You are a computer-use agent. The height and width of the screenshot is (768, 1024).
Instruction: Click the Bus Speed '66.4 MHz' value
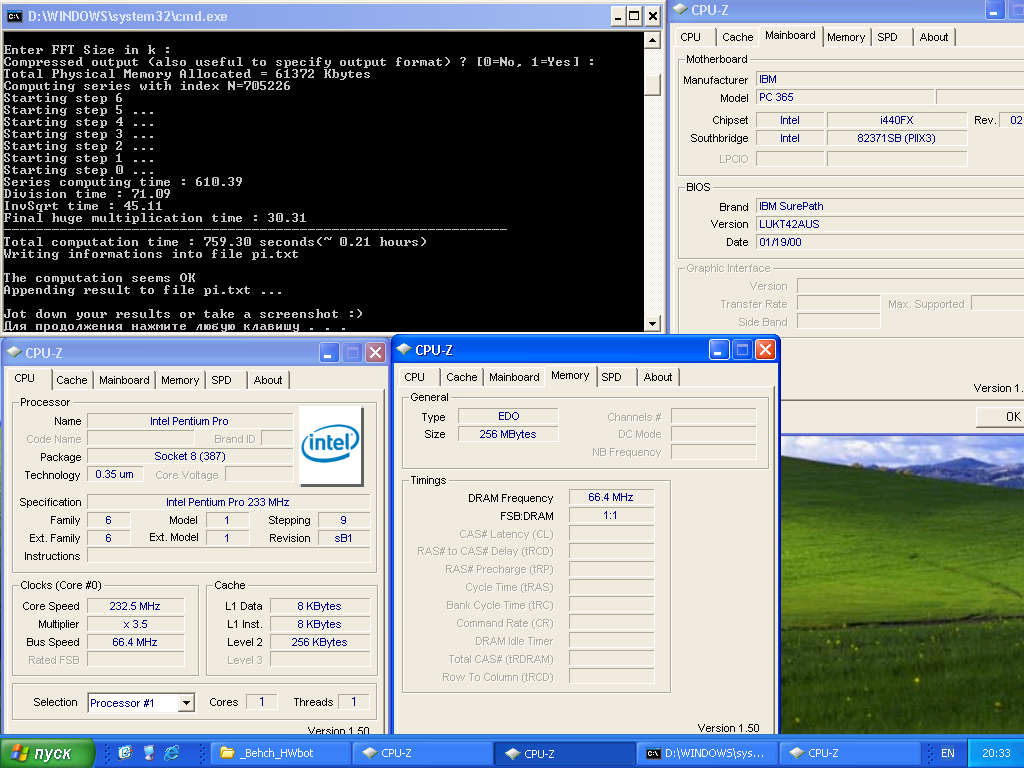pos(135,642)
